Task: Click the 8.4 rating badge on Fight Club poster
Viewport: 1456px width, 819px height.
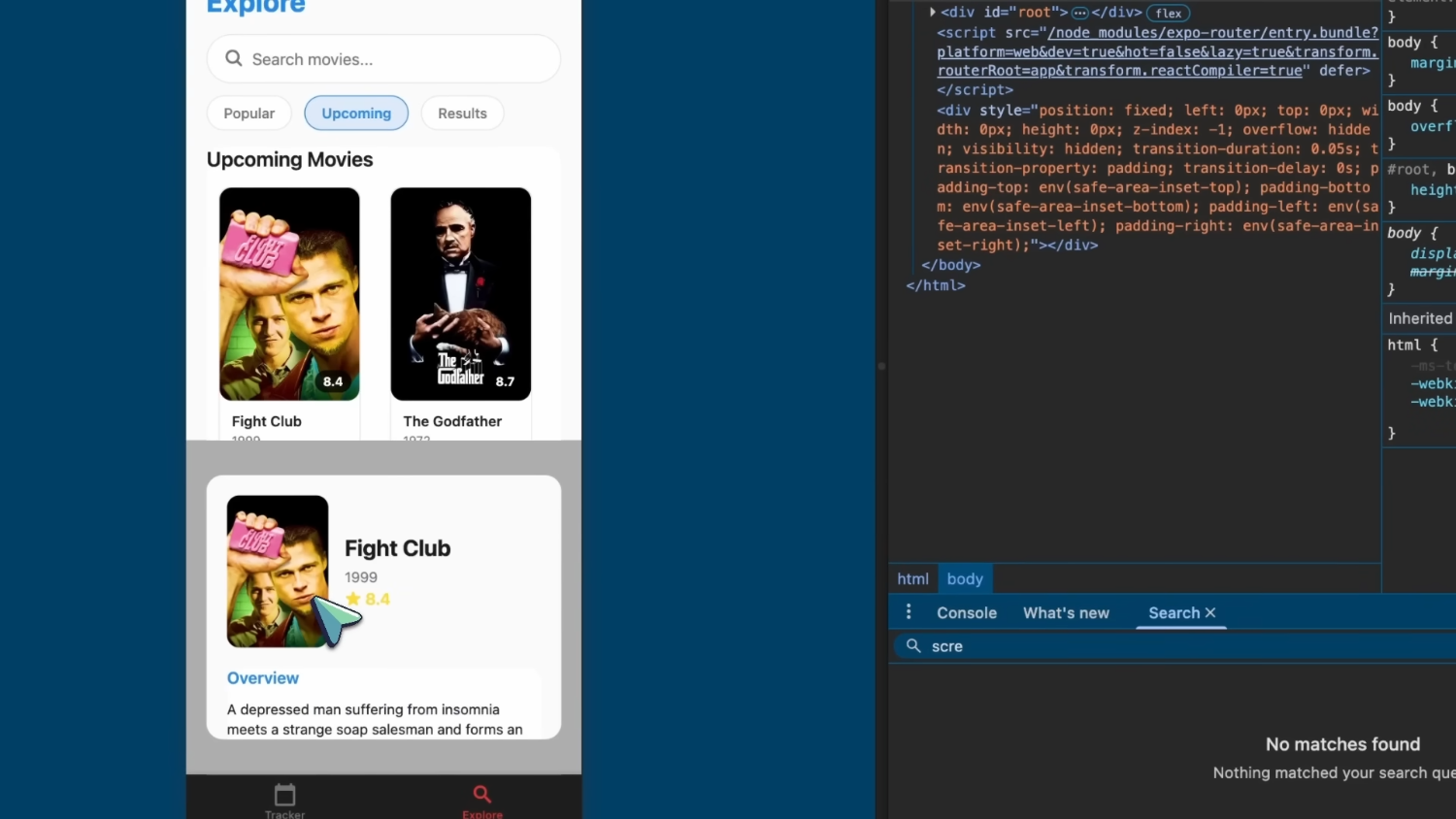Action: [x=333, y=381]
